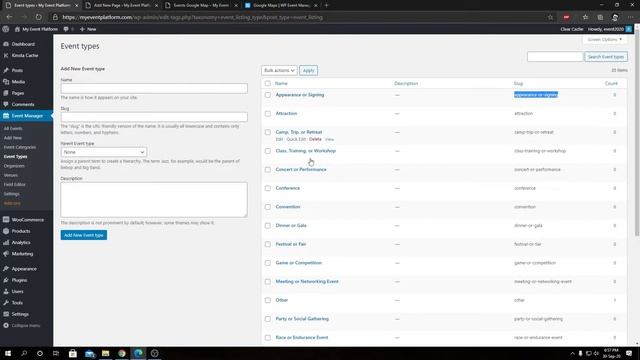Open the Media library menu
640x360 pixels.
[18, 82]
